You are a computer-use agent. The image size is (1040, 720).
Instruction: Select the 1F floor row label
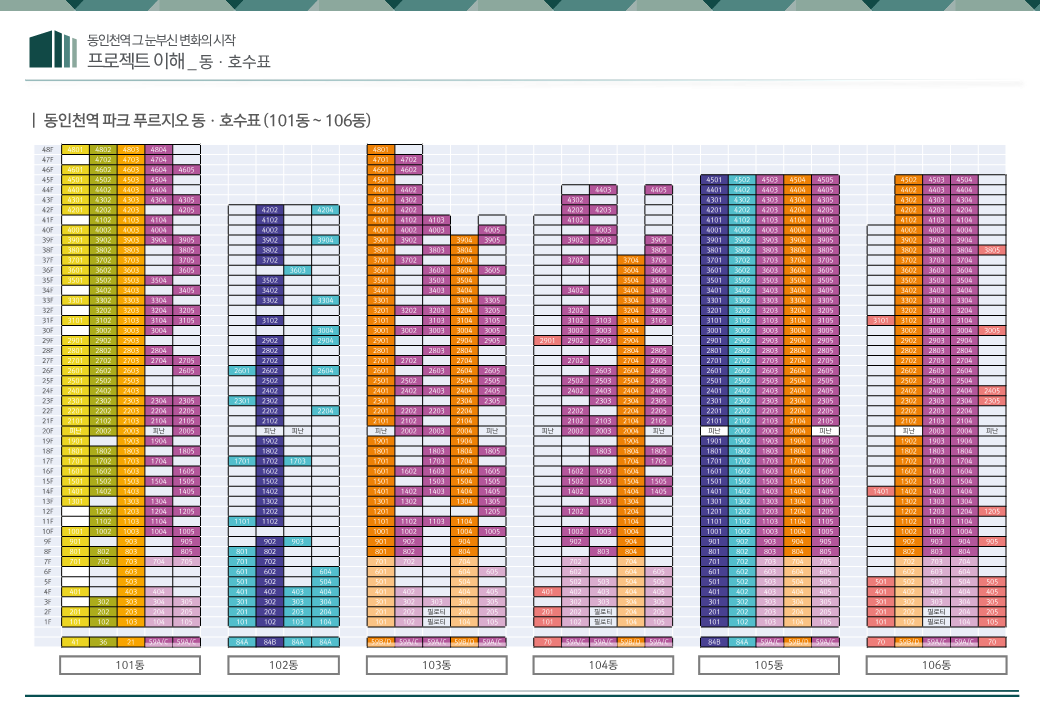pyautogui.click(x=47, y=621)
